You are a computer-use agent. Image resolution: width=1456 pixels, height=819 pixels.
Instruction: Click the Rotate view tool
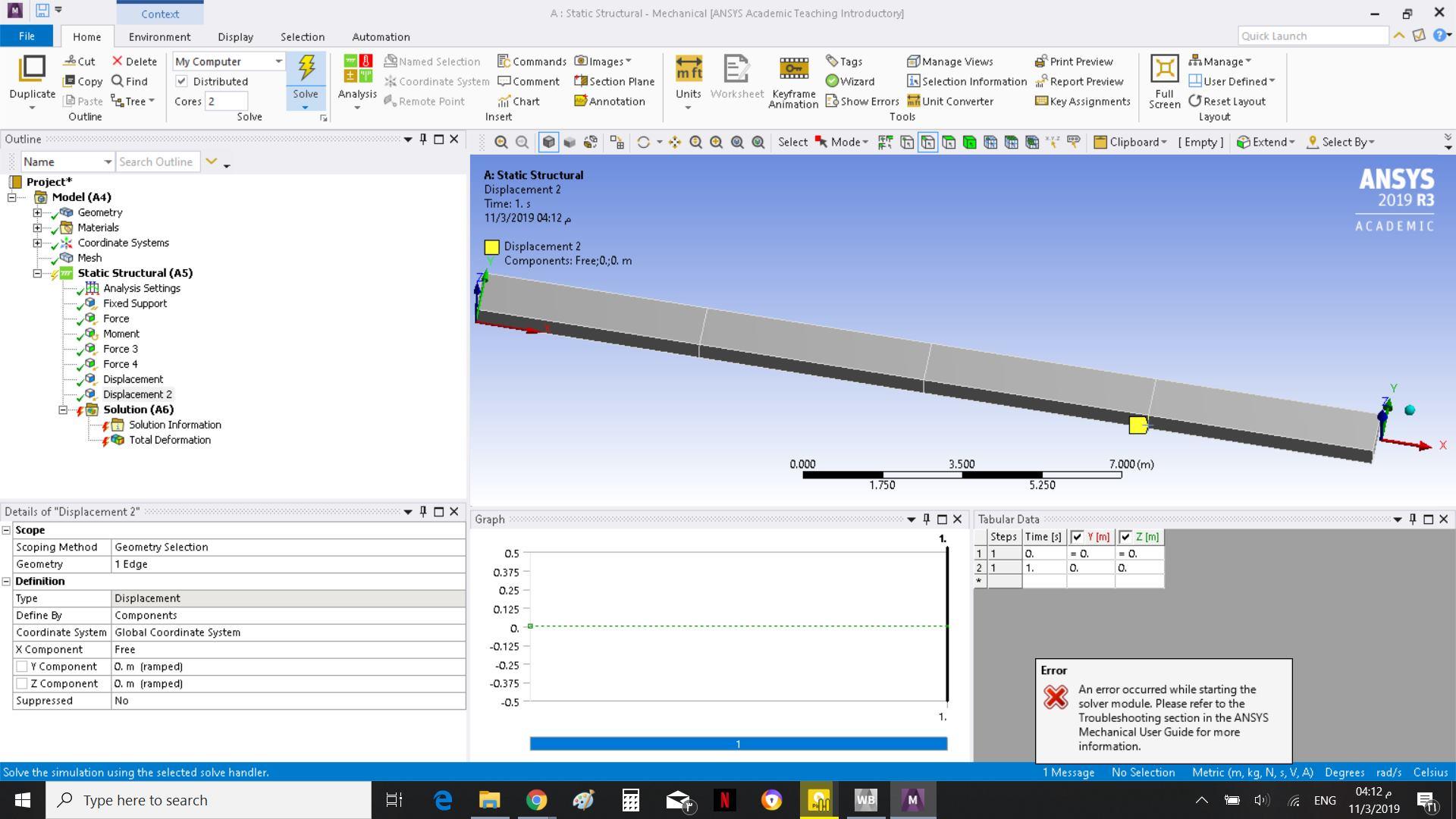[x=644, y=142]
